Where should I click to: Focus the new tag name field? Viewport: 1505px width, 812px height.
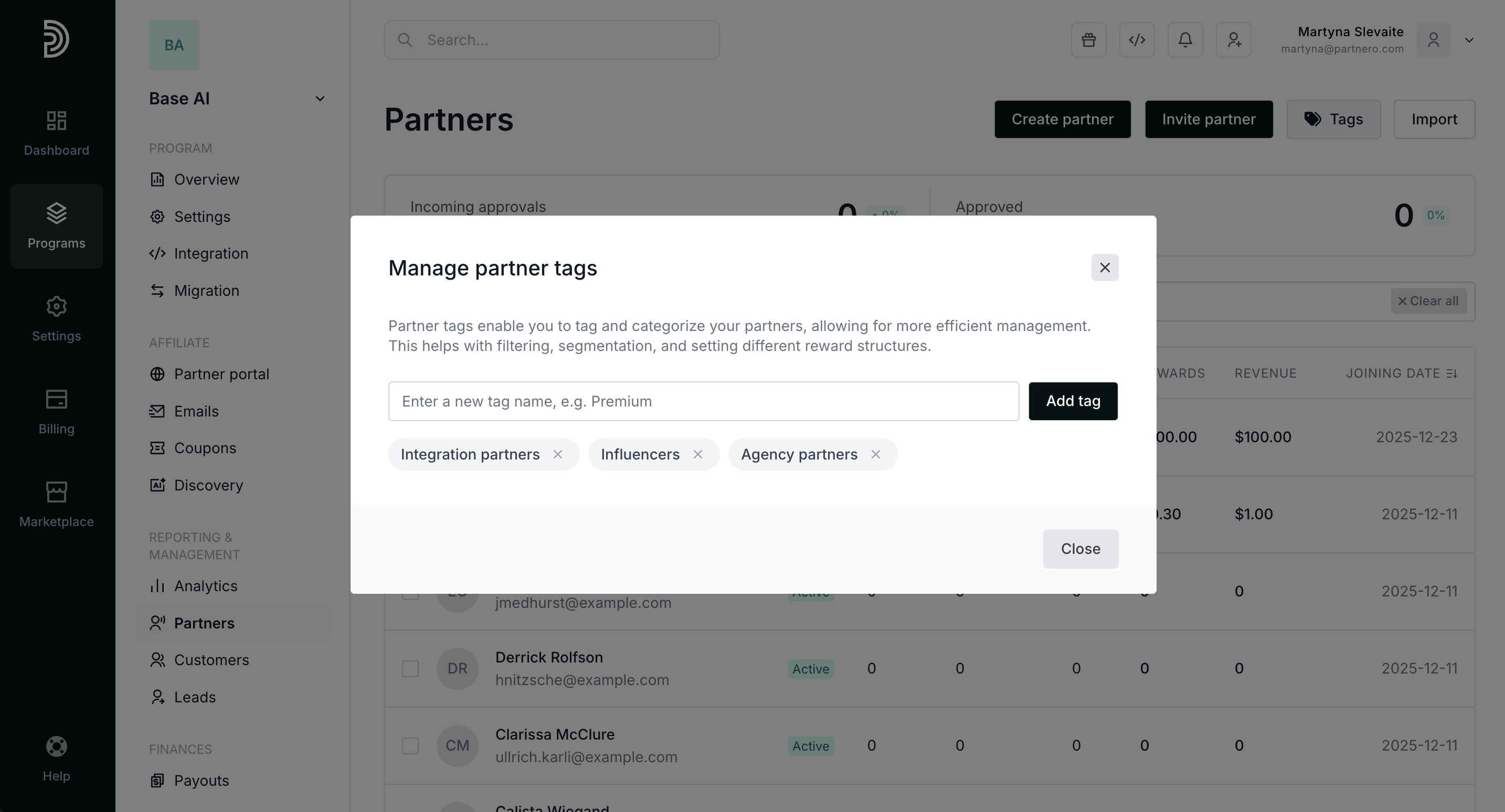pos(703,401)
